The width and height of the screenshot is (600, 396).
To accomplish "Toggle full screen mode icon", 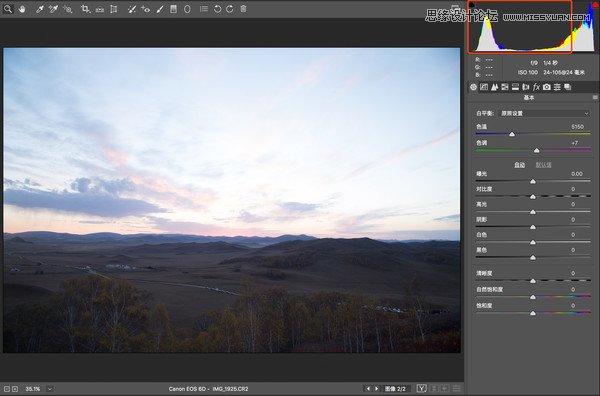I will tap(455, 8).
